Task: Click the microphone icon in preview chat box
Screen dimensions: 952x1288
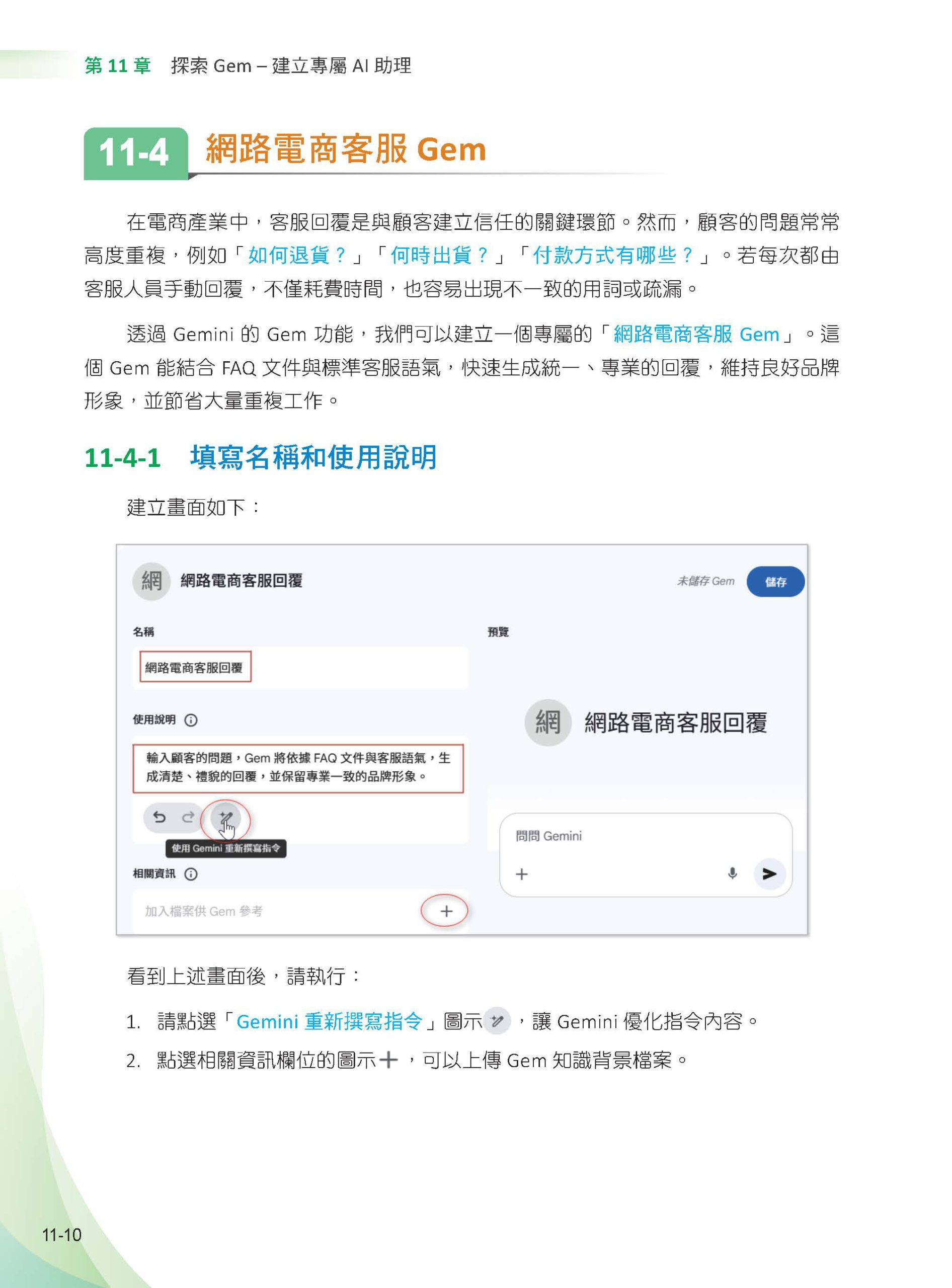Action: point(732,873)
